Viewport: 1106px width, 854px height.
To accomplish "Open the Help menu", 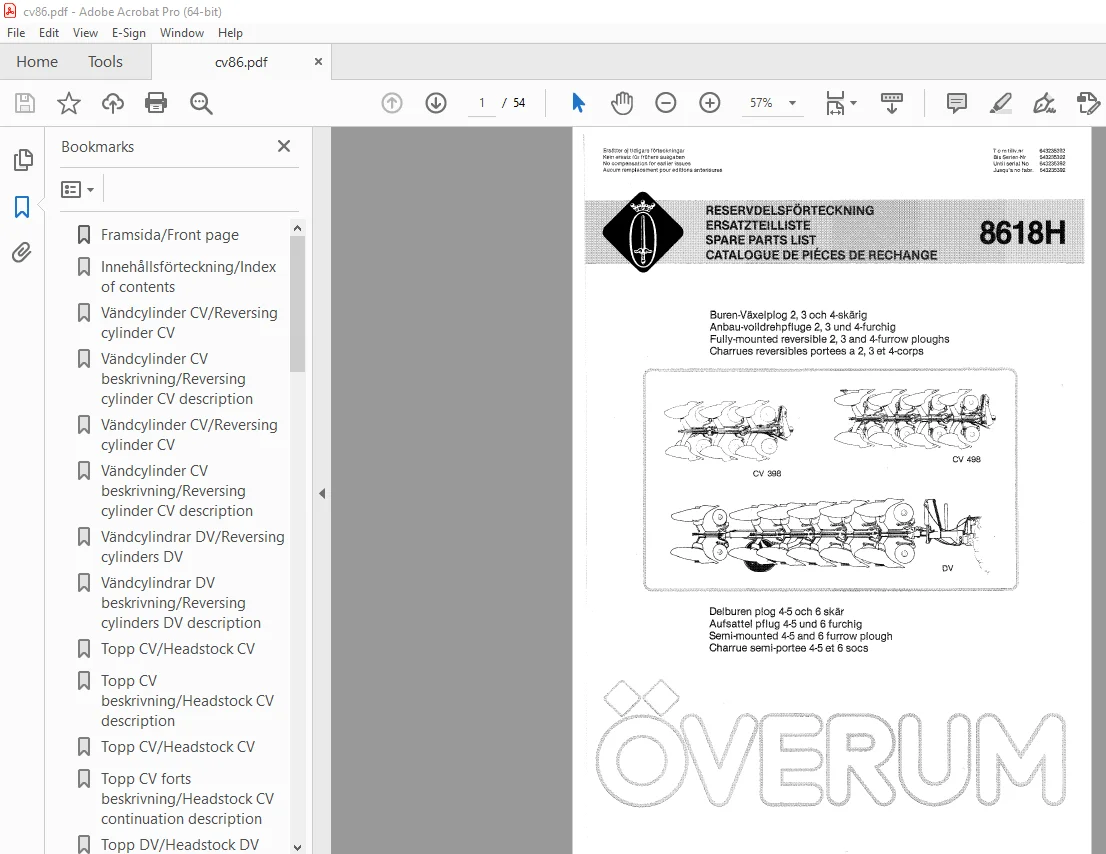I will pyautogui.click(x=230, y=32).
